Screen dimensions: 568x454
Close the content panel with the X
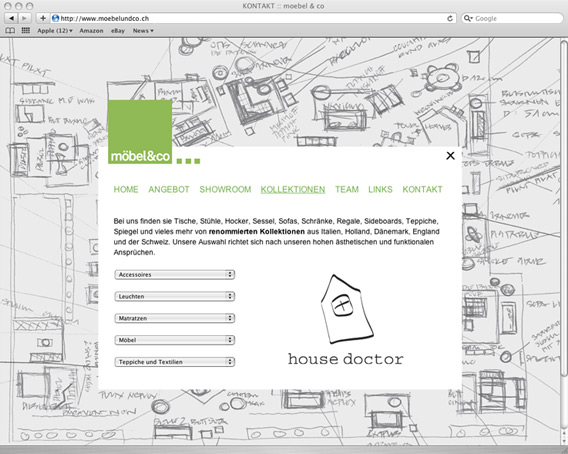tap(450, 155)
